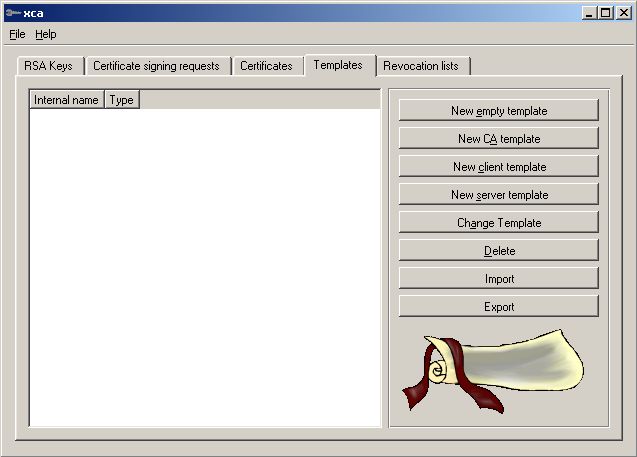Open the File menu
The height and width of the screenshot is (457, 637).
click(x=17, y=34)
